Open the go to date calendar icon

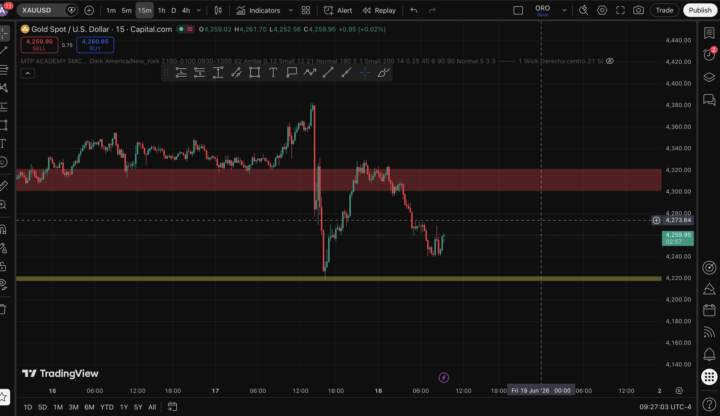tap(172, 406)
